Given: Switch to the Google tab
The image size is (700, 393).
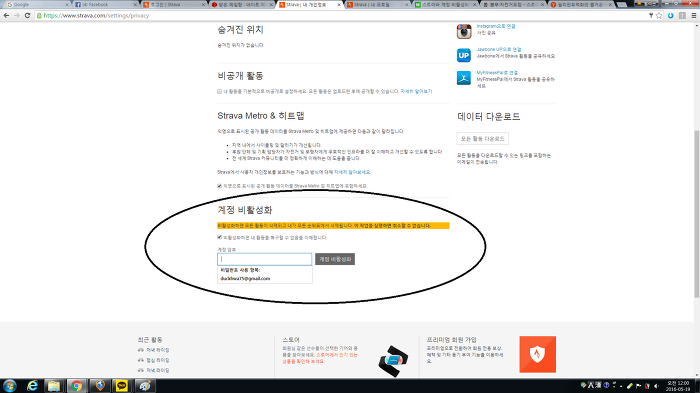Looking at the screenshot, I should click(38, 4).
